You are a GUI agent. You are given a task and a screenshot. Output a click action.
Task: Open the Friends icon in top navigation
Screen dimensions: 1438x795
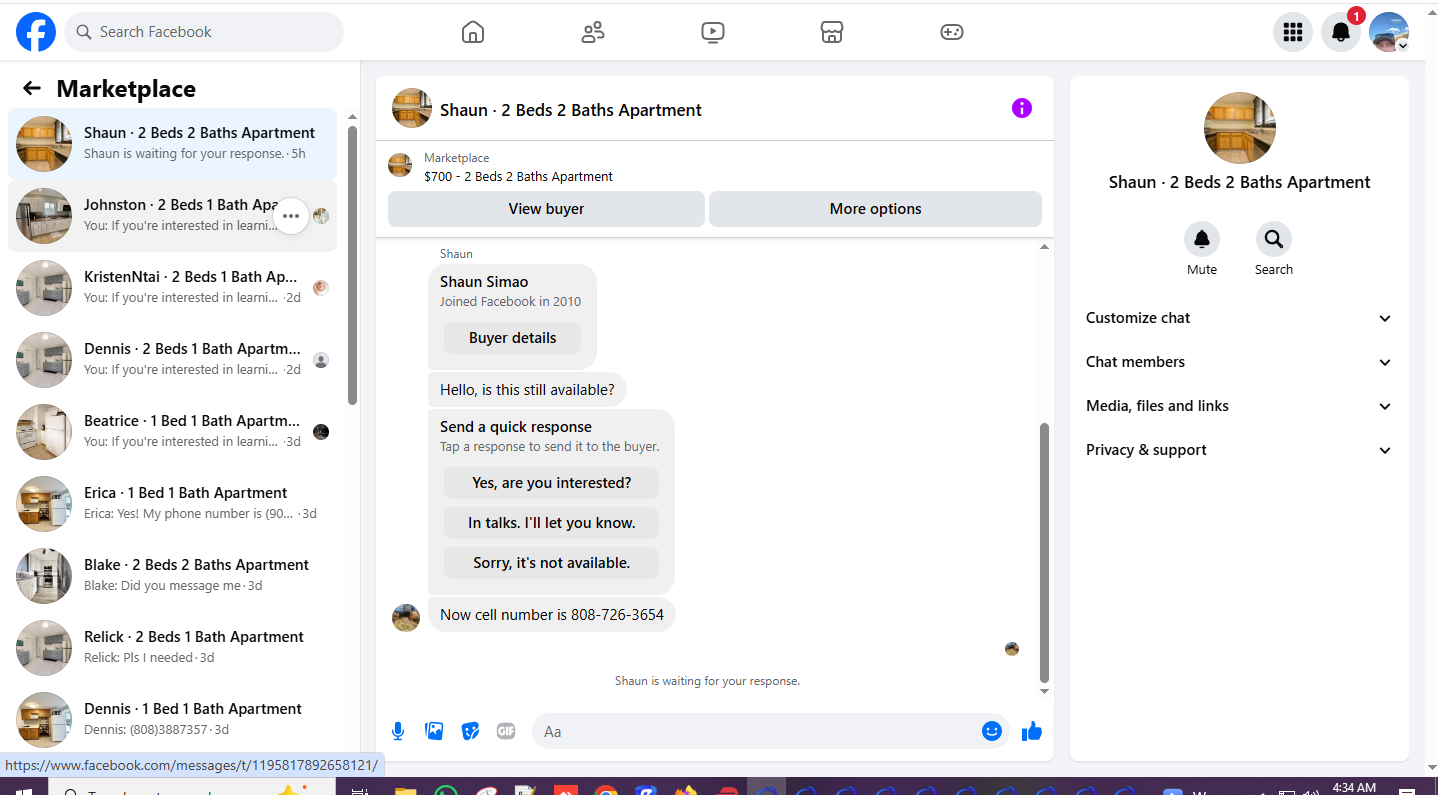[x=593, y=32]
